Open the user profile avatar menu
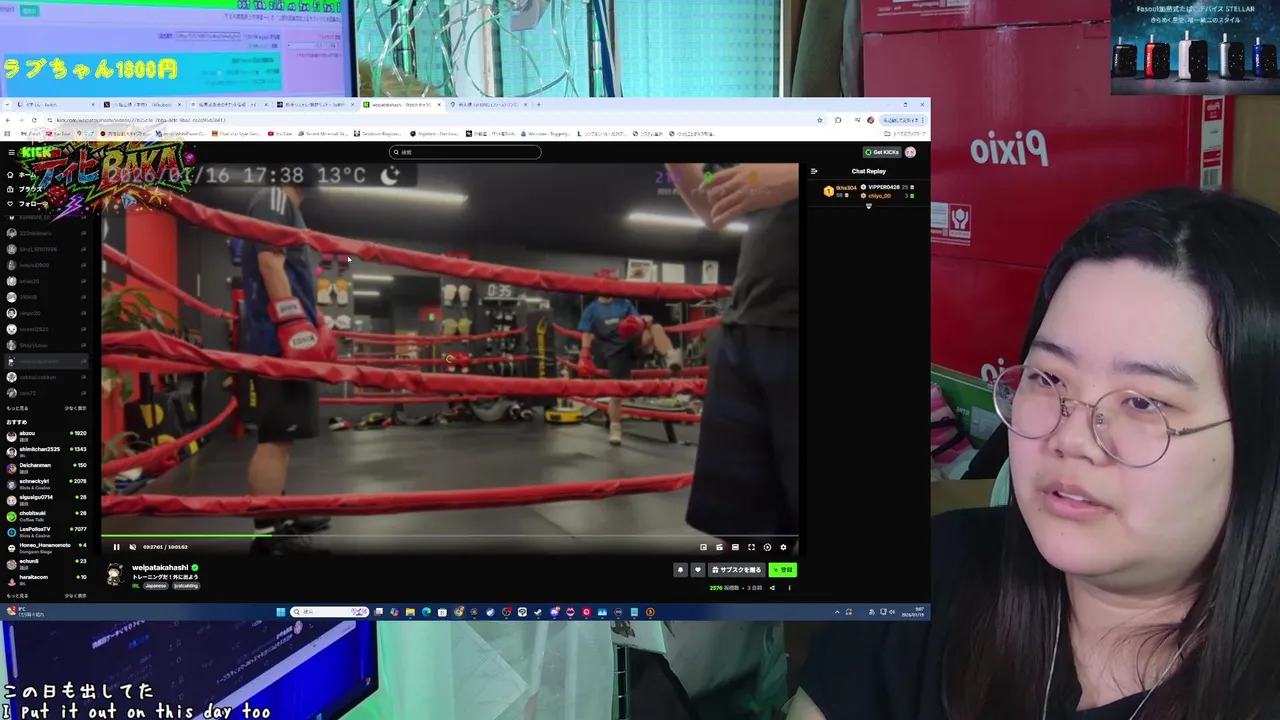Image resolution: width=1280 pixels, height=720 pixels. (x=910, y=152)
